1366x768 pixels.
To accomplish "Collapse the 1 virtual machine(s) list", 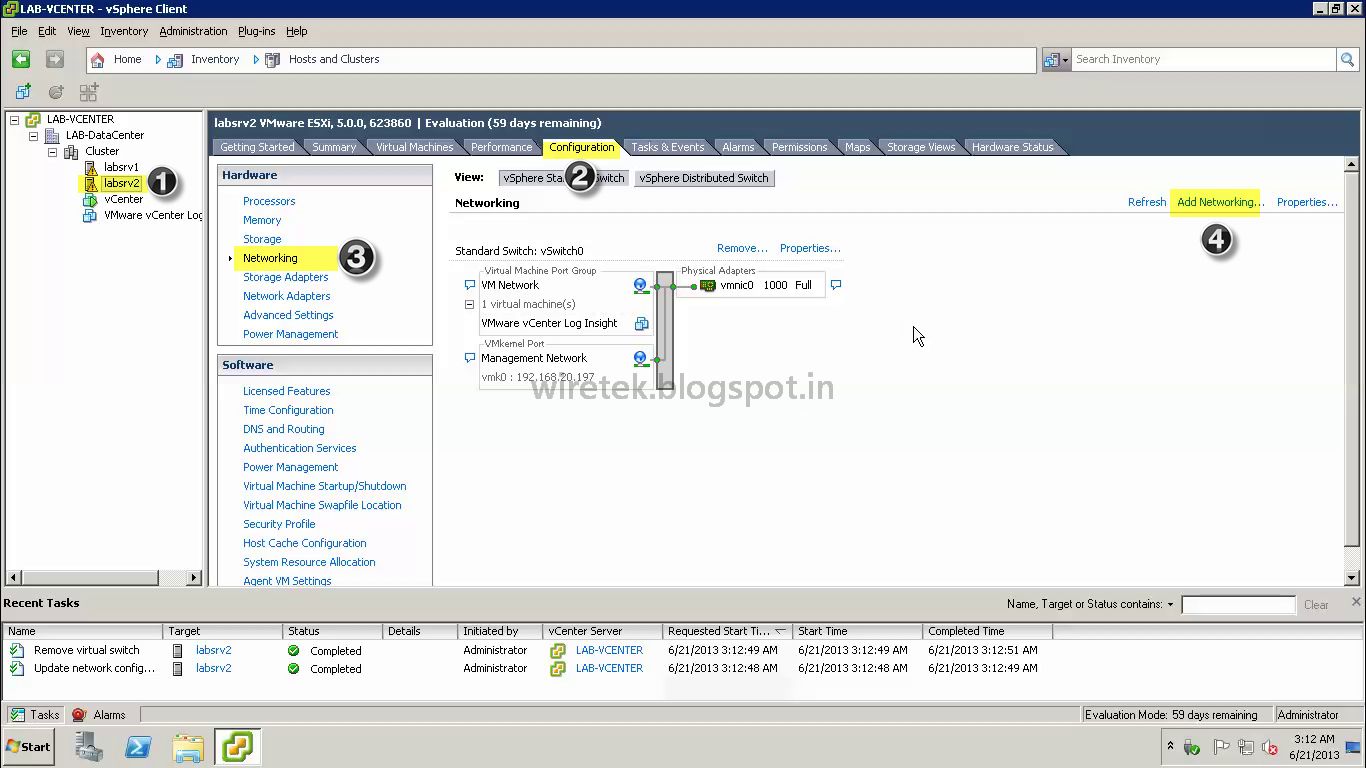I will (x=470, y=304).
